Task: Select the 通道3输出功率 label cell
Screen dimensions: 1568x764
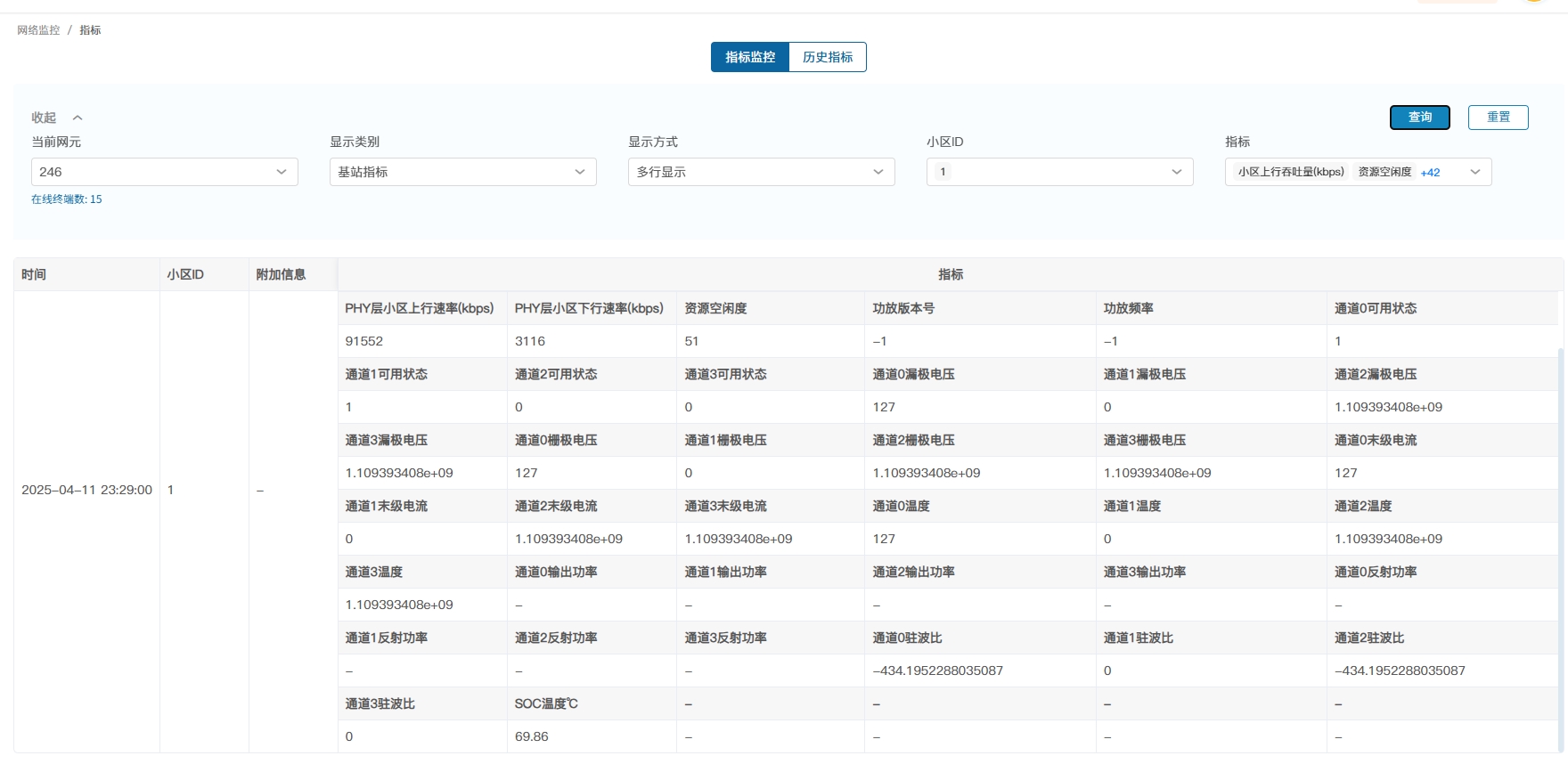Action: pos(1212,572)
